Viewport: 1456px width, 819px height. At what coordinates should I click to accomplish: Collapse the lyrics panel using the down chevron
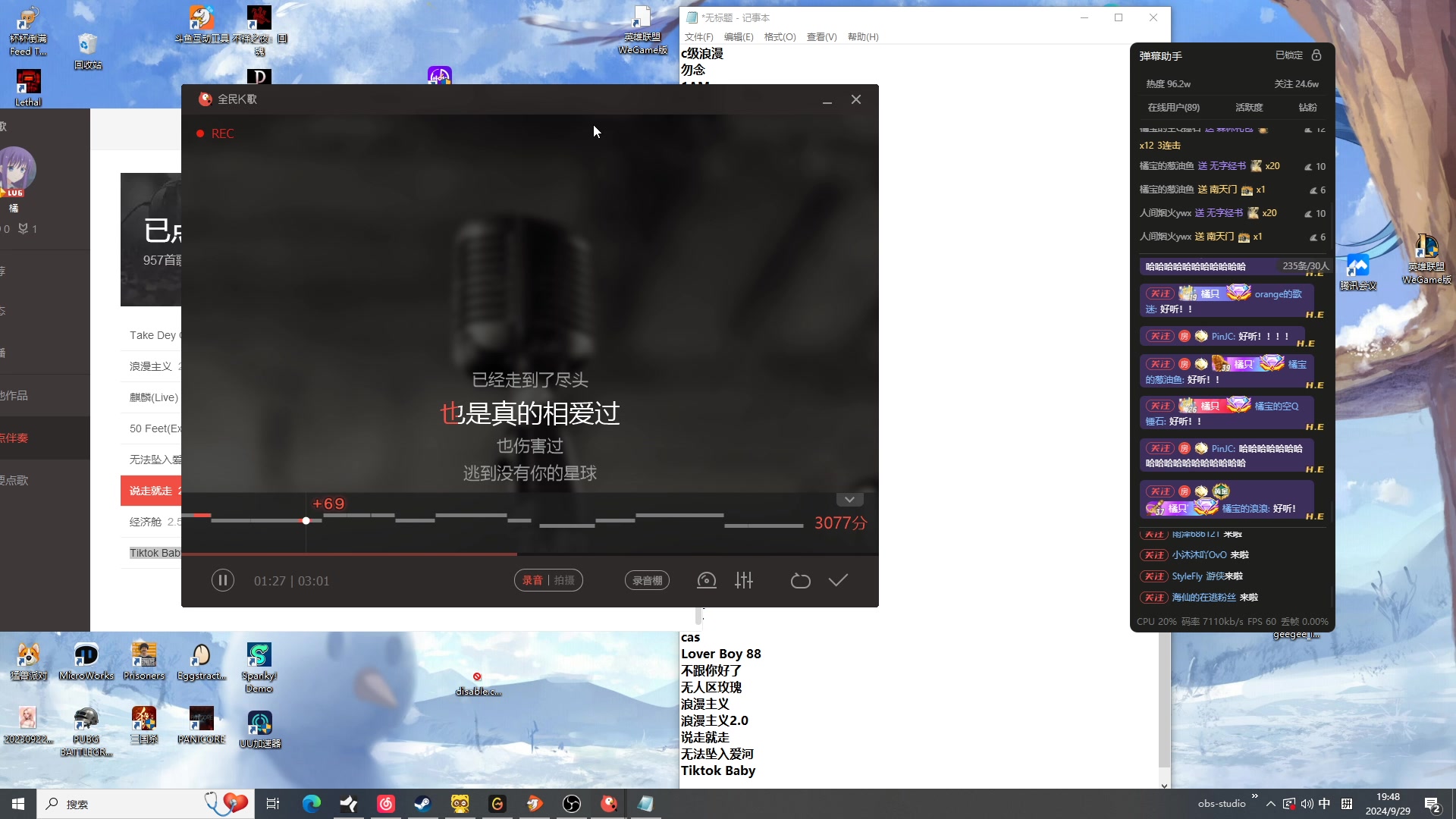(849, 499)
